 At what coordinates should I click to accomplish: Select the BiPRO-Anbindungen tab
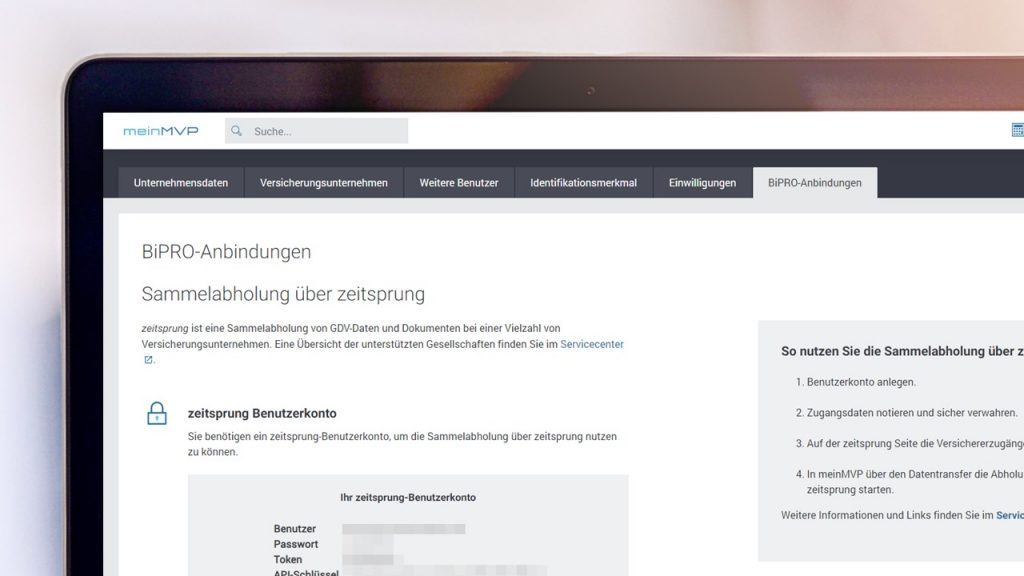[x=814, y=183]
